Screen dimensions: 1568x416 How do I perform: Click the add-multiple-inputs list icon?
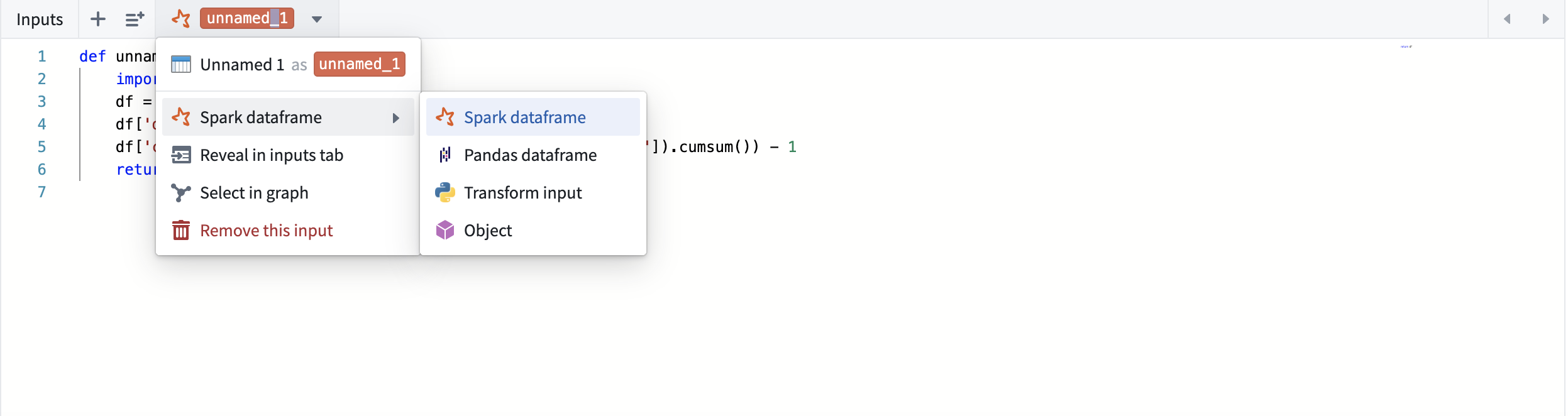135,19
